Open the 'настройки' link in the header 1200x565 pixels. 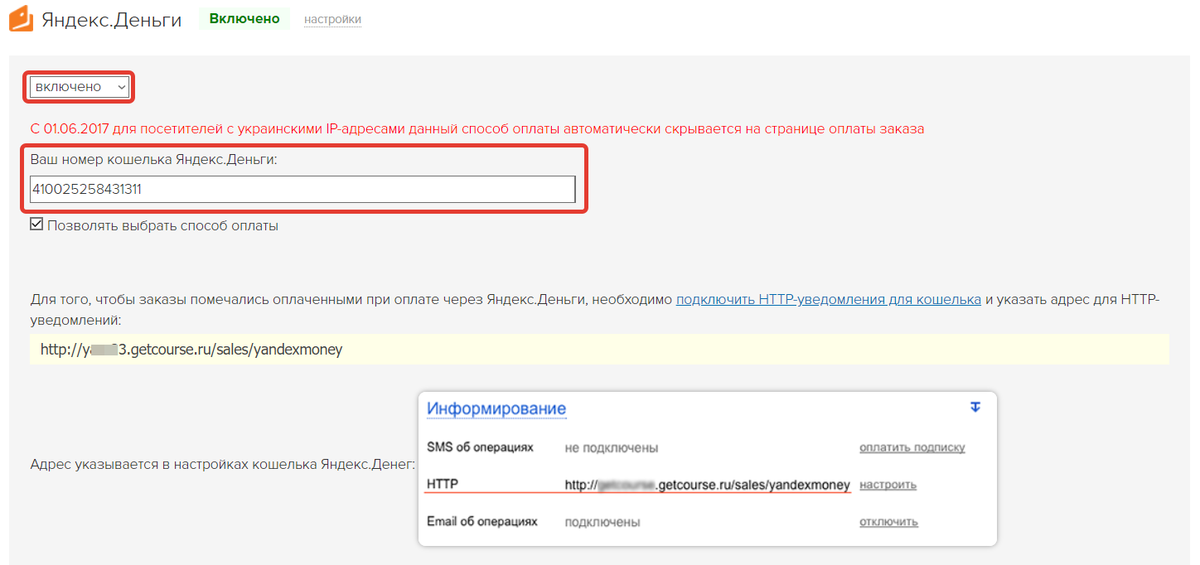pos(333,19)
